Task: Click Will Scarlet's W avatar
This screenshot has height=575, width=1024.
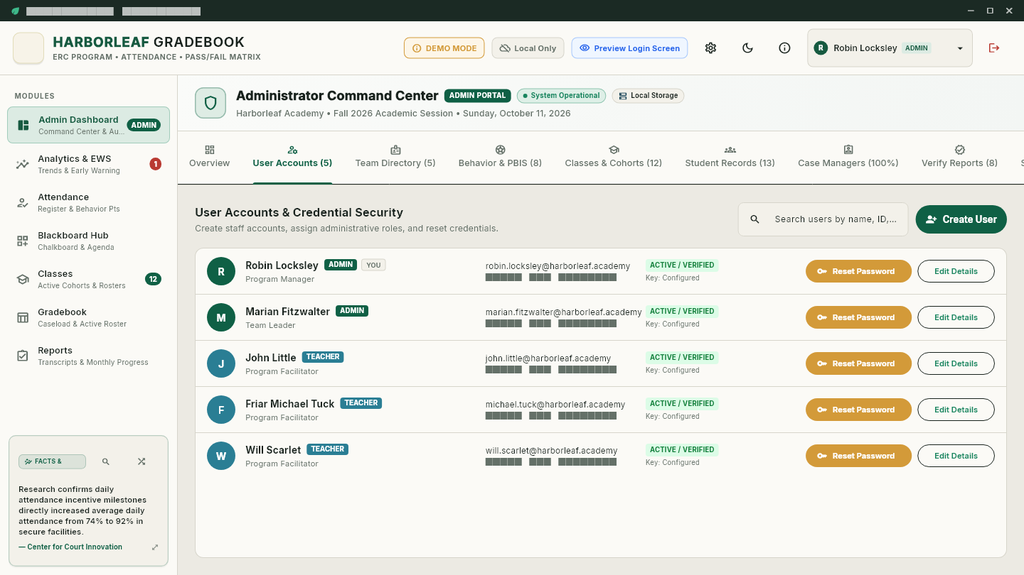Action: (221, 456)
